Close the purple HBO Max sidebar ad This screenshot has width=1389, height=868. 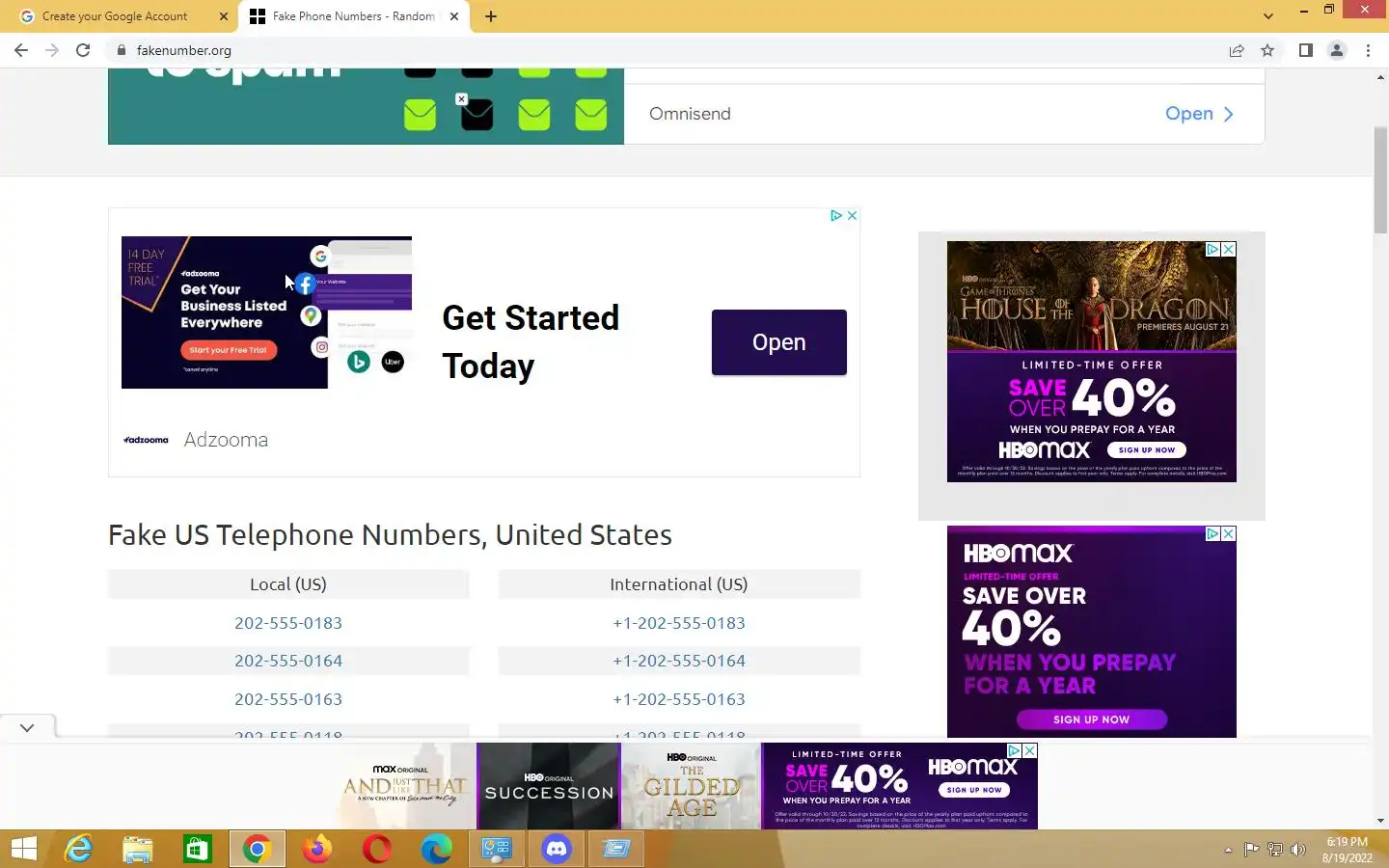1229,533
